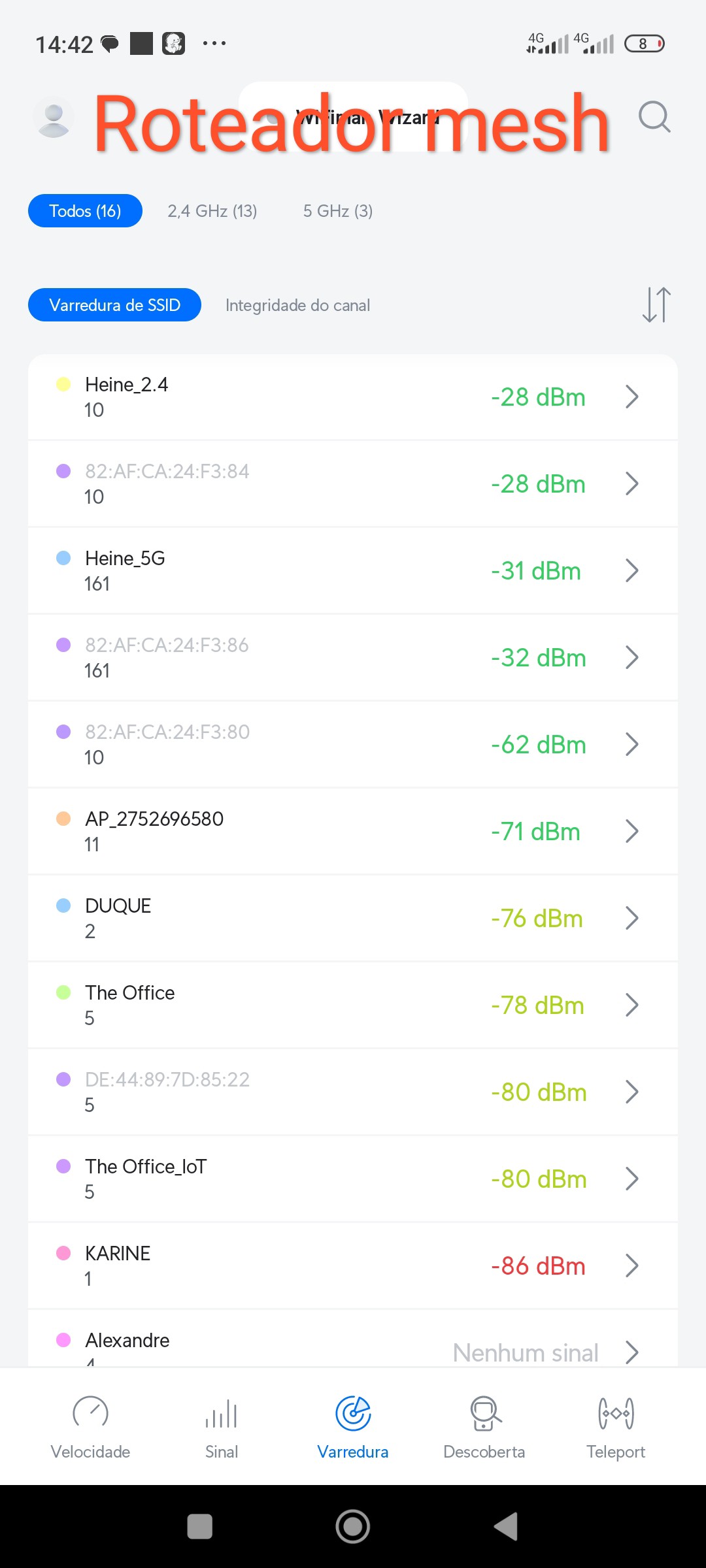Expand KARINE network details chevron
Viewport: 706px width, 1568px height.
coord(631,1266)
